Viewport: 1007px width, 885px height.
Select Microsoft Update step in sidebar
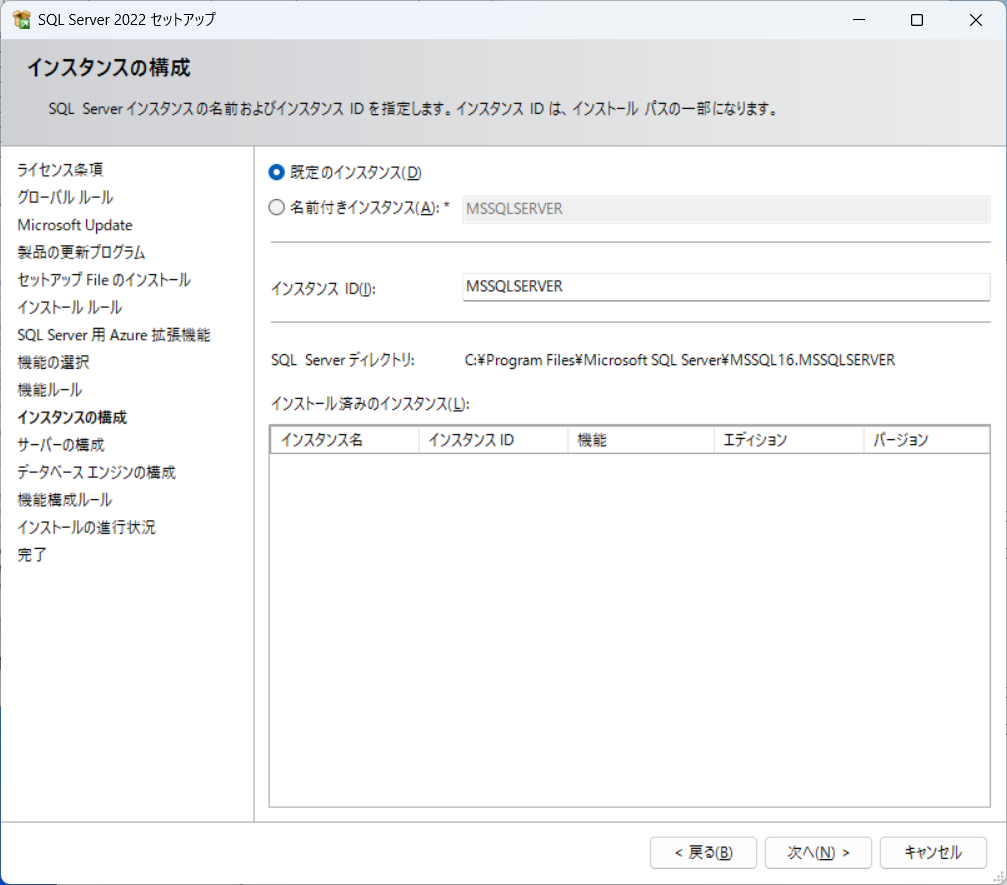(75, 225)
